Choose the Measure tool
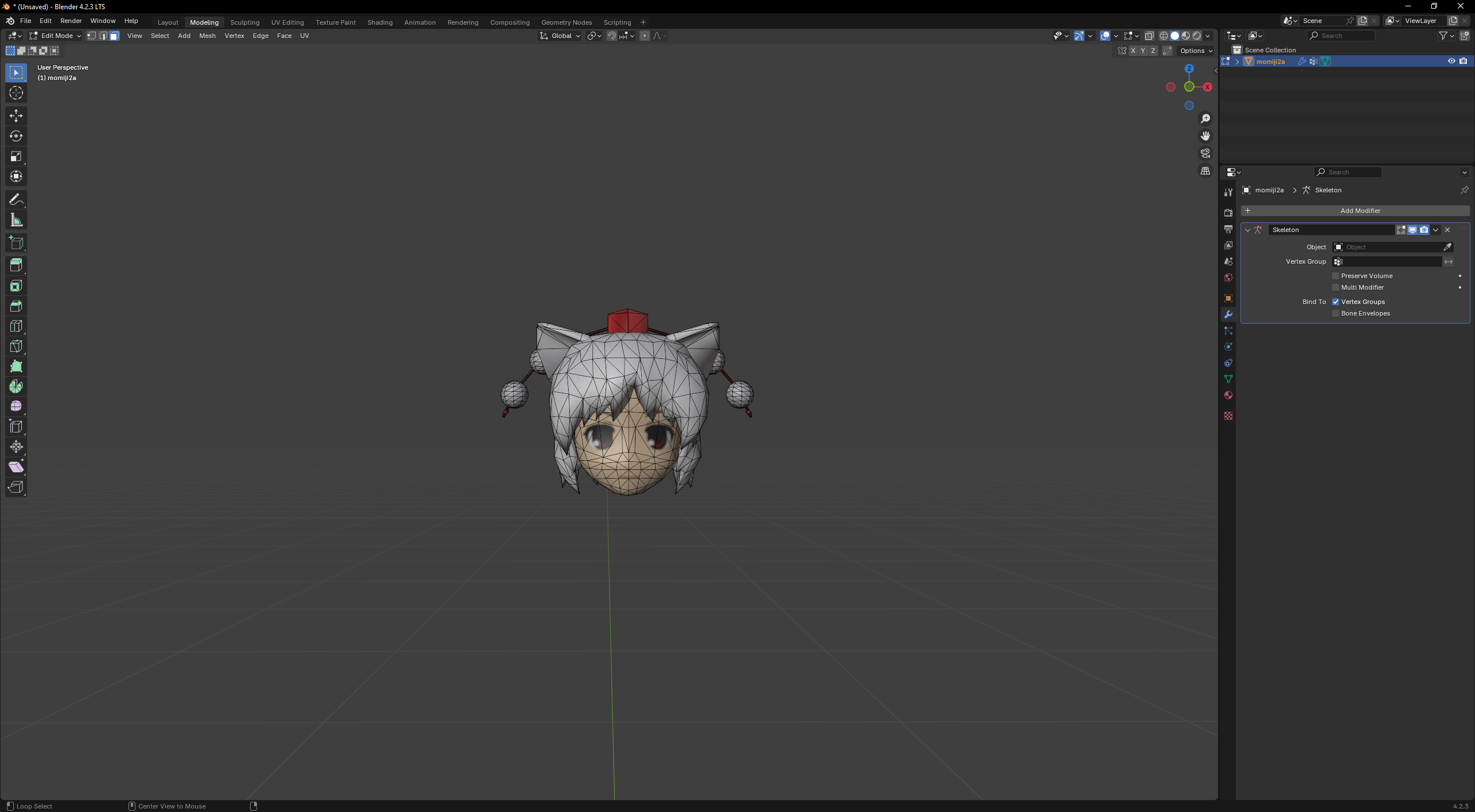This screenshot has width=1475, height=812. [x=16, y=220]
